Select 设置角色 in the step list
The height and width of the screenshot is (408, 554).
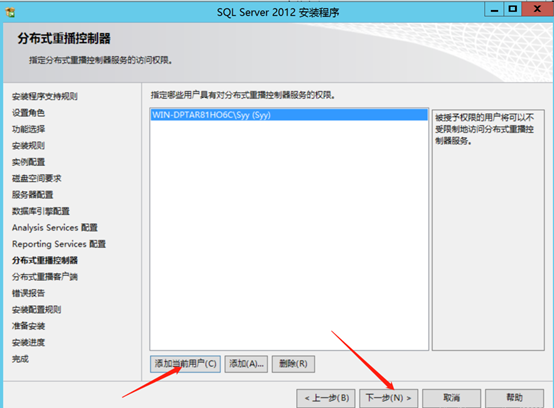click(28, 113)
